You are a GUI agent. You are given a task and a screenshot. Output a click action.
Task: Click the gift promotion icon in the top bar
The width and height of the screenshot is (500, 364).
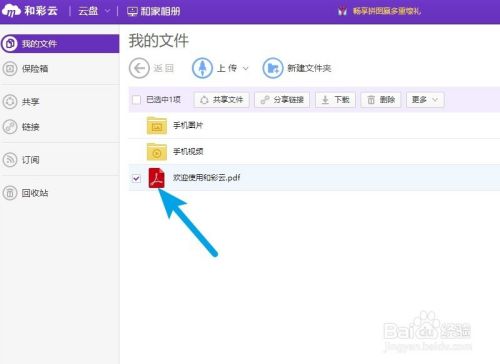342,11
